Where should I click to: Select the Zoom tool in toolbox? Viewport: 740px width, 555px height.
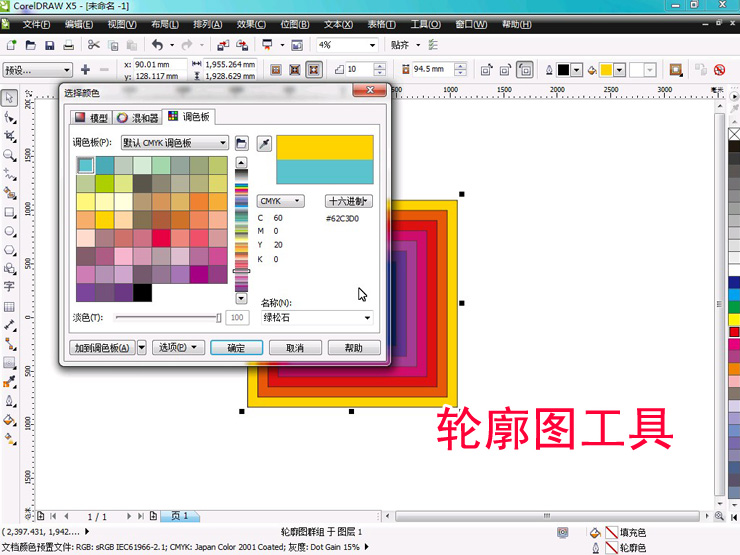(10, 156)
